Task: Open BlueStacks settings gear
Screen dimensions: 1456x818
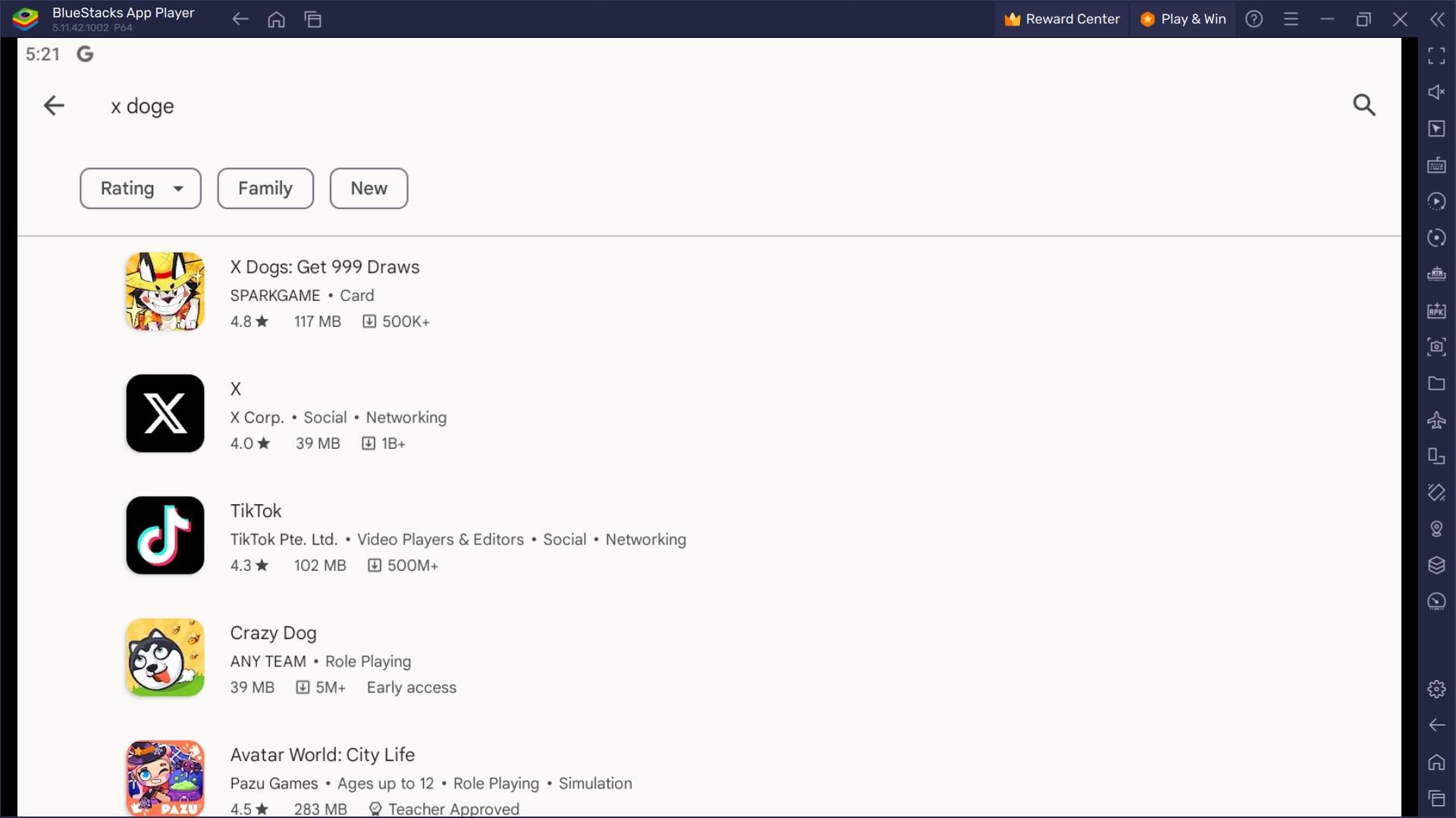Action: (1436, 689)
